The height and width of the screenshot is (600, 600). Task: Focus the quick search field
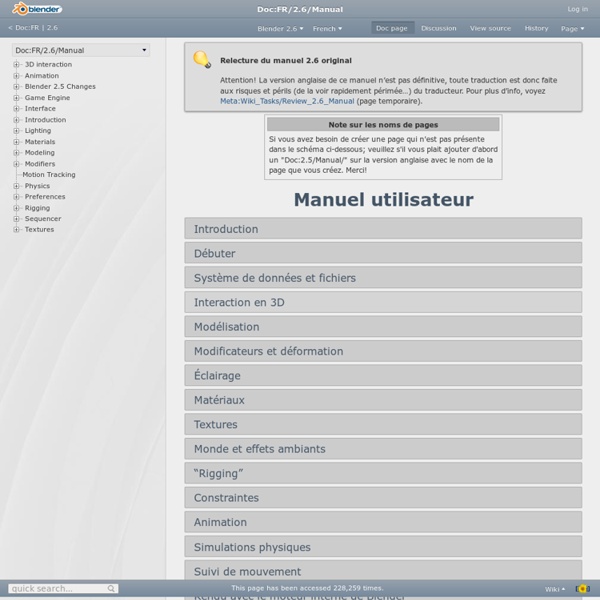tap(63, 589)
